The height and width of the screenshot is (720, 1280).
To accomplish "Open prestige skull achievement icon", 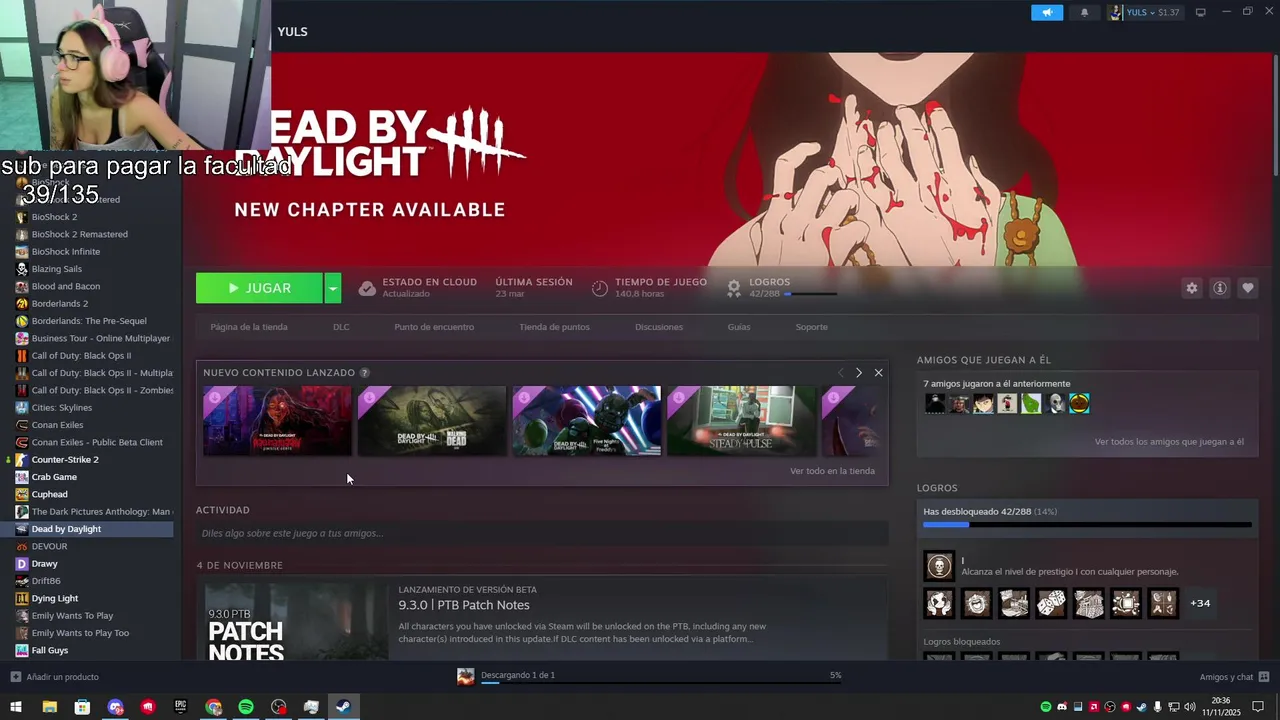I will tap(939, 566).
